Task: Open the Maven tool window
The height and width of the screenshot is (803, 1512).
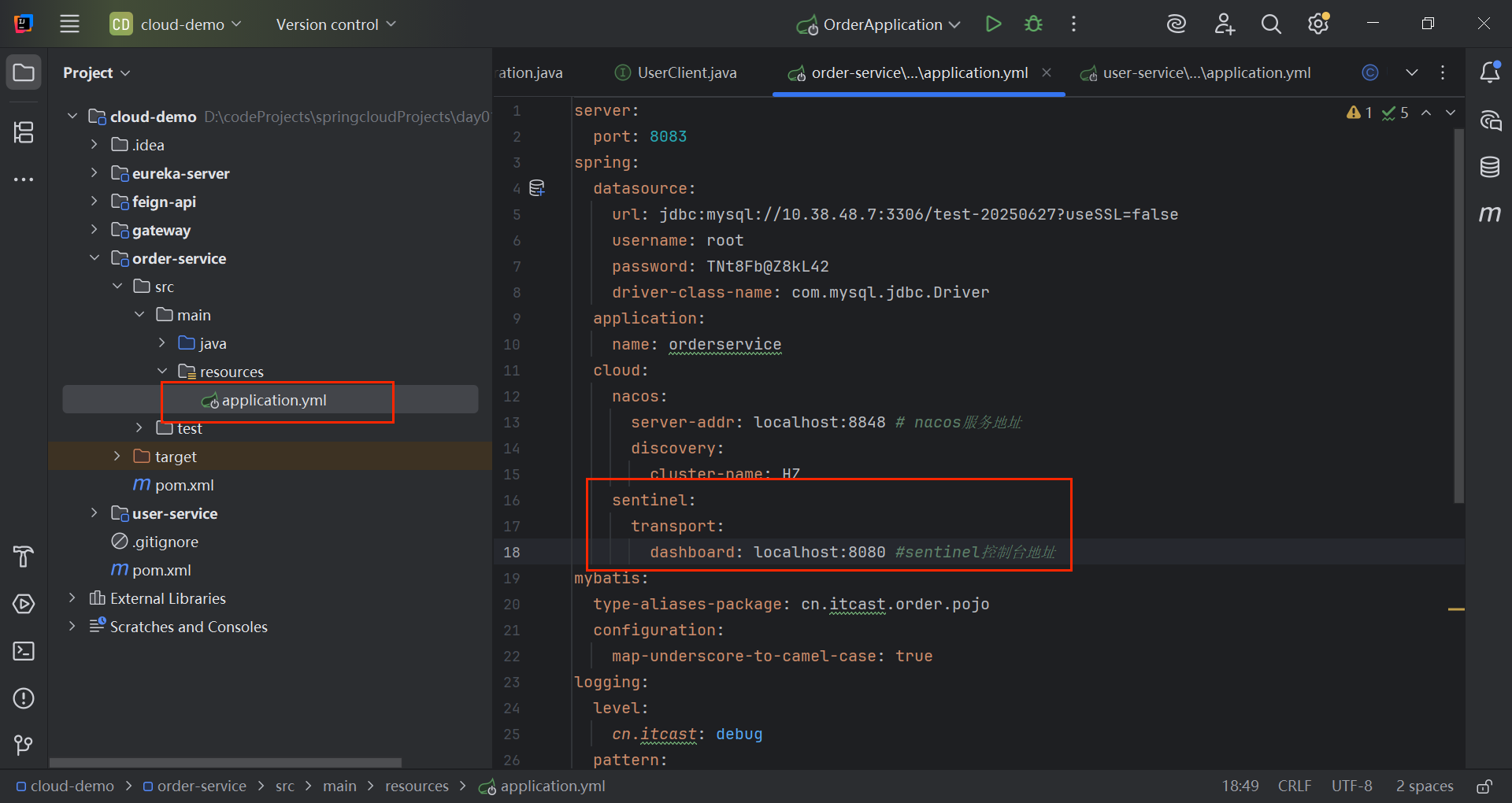Action: click(x=1489, y=213)
